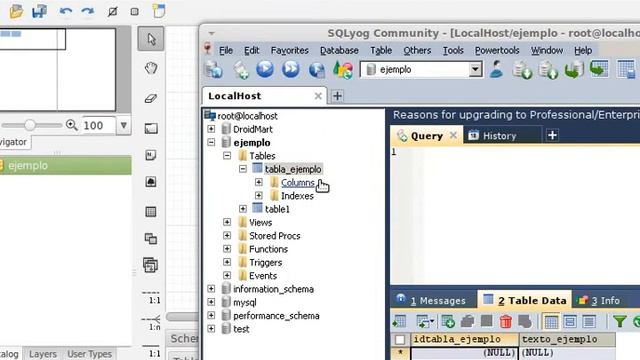Image resolution: width=640 pixels, height=360 pixels.
Task: Select the routine group tool
Action: pos(151,265)
